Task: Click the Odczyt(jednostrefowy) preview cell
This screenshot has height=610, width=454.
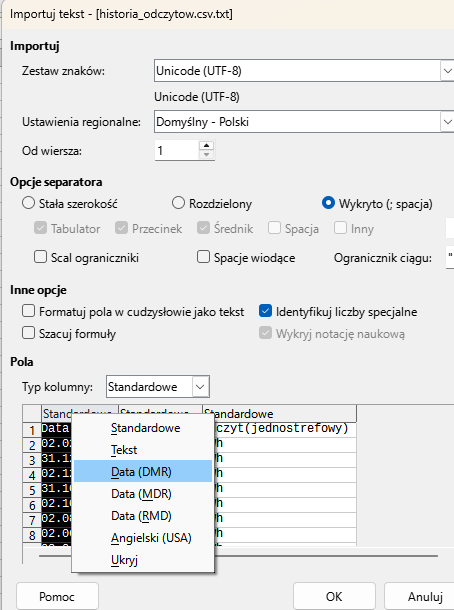Action: (x=285, y=428)
